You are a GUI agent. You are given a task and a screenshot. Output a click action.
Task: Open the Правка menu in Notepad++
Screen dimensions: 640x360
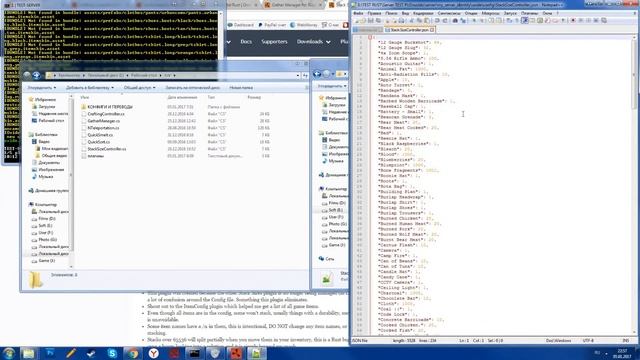click(374, 13)
